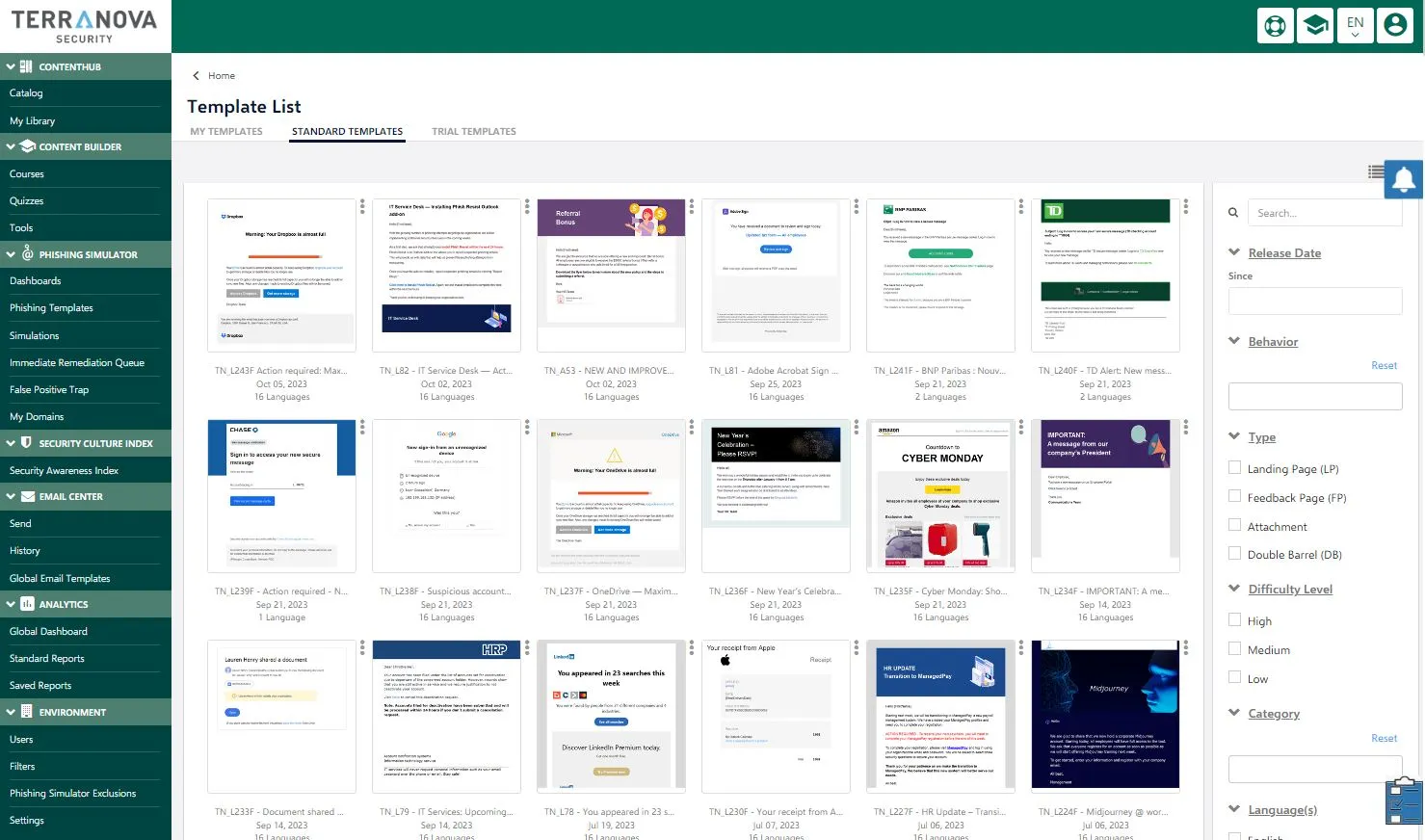Click the back arrow beside Home
This screenshot has height=840, width=1425.
tap(197, 76)
